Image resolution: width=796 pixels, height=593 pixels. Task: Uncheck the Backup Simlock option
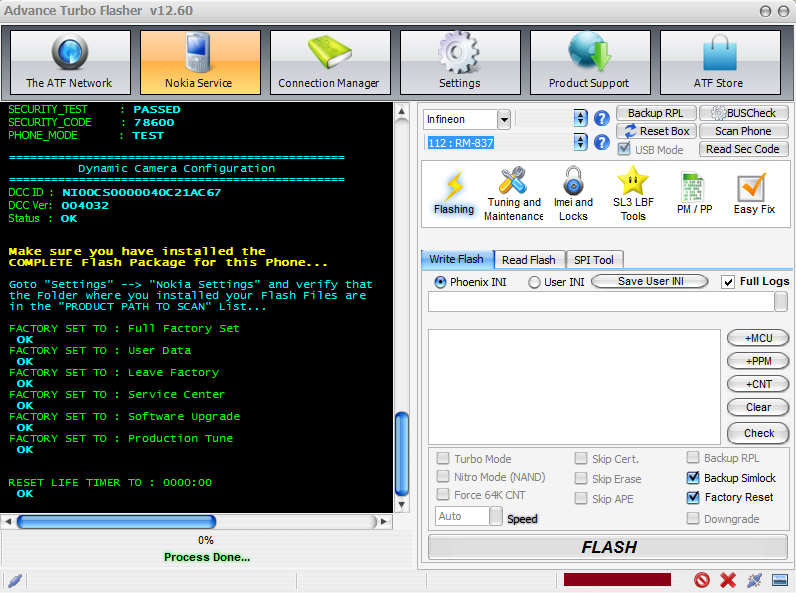pyautogui.click(x=693, y=478)
